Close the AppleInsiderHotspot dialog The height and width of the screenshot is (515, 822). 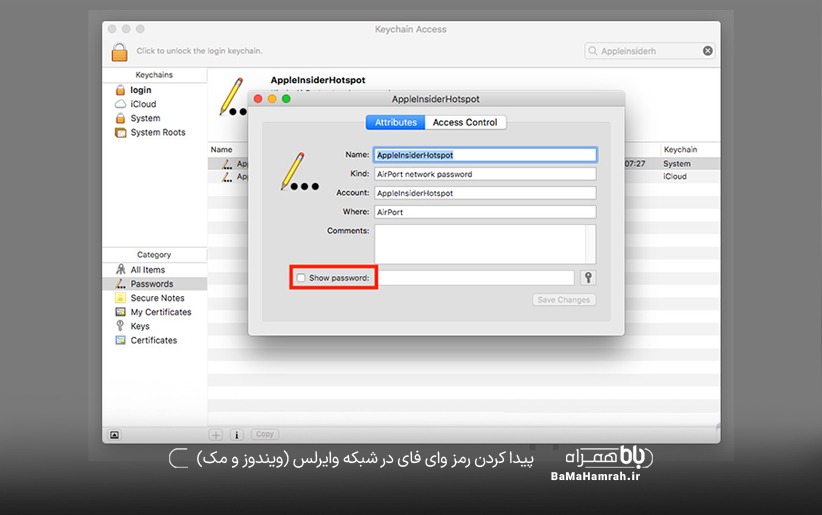pyautogui.click(x=258, y=99)
